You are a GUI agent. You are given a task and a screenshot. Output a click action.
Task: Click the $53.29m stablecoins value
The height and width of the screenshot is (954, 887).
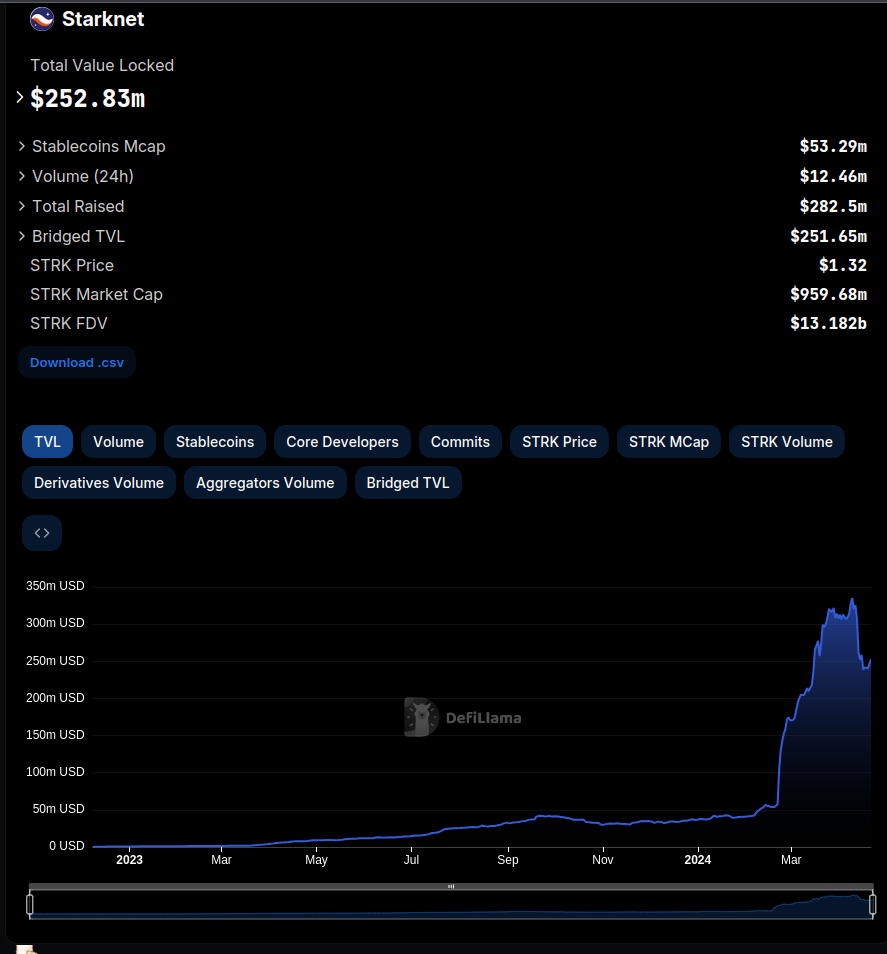click(x=833, y=146)
